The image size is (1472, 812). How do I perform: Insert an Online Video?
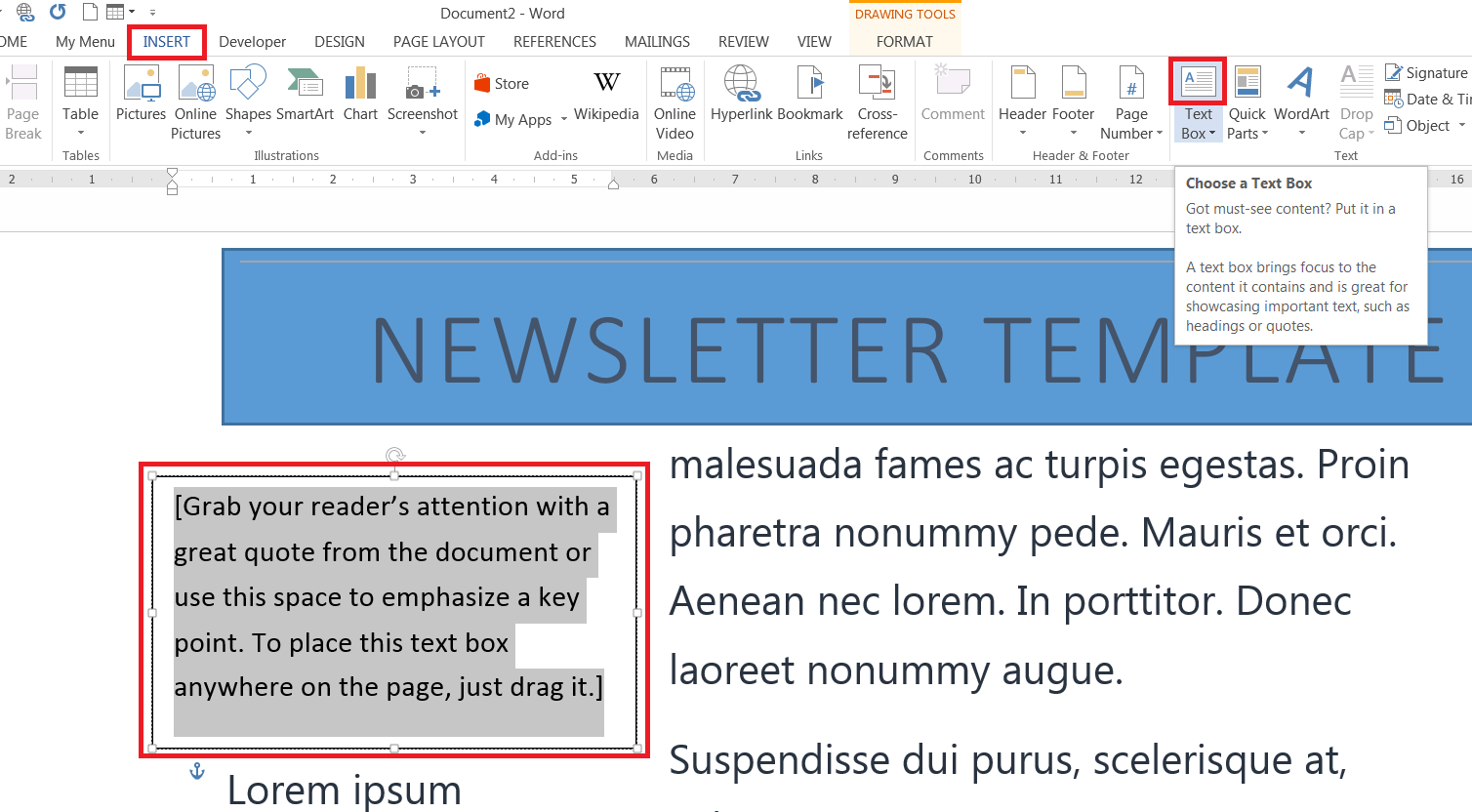[675, 102]
